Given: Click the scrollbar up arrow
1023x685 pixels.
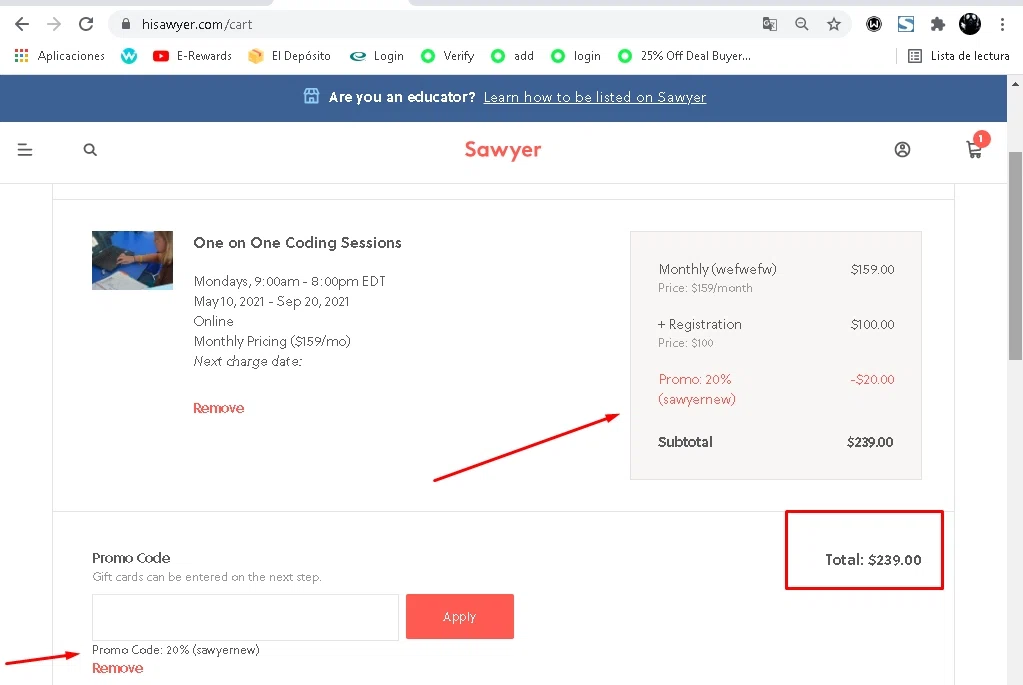Looking at the screenshot, I should point(1015,84).
